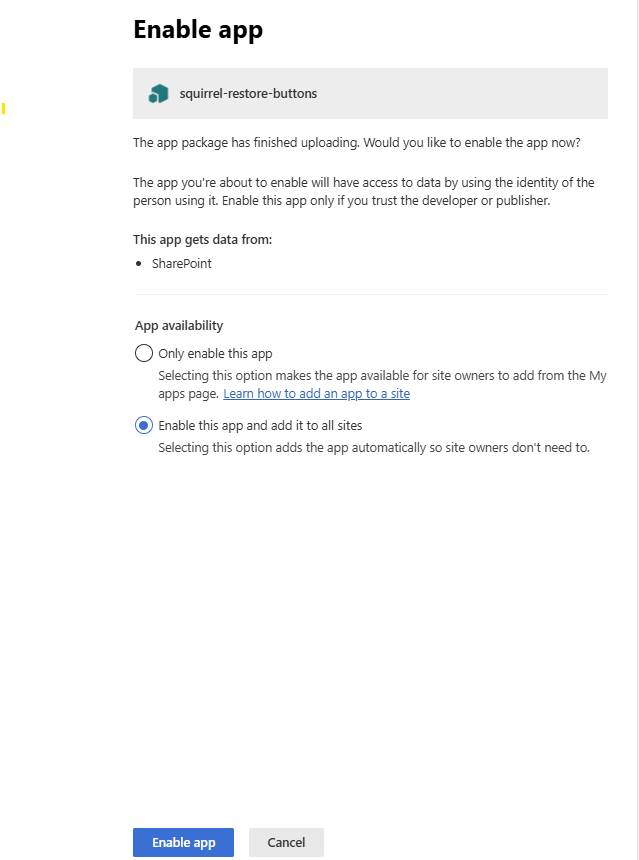The width and height of the screenshot is (639, 860).
Task: Click the blue Enable app button
Action: tap(183, 842)
